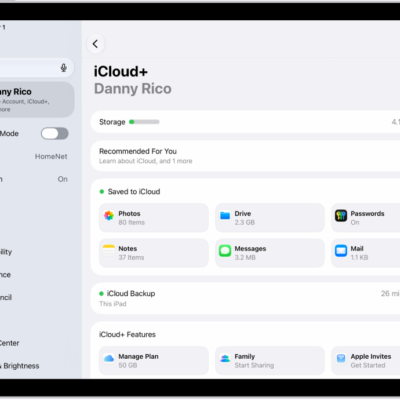
Task: Tap the microphone icon in the search field
Action: click(64, 68)
